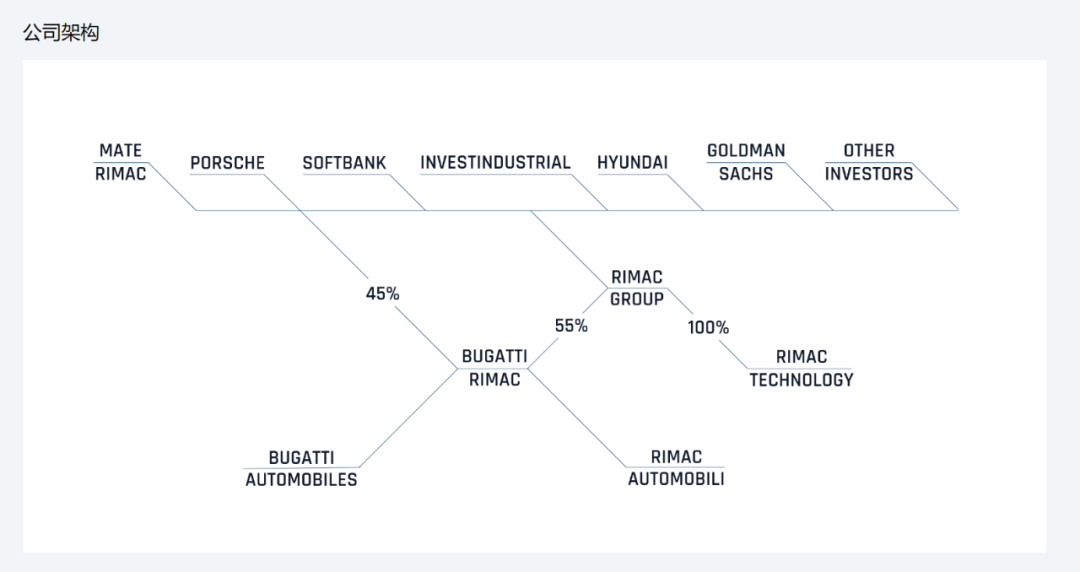
Task: Click the 100% ownership label
Action: [x=708, y=327]
